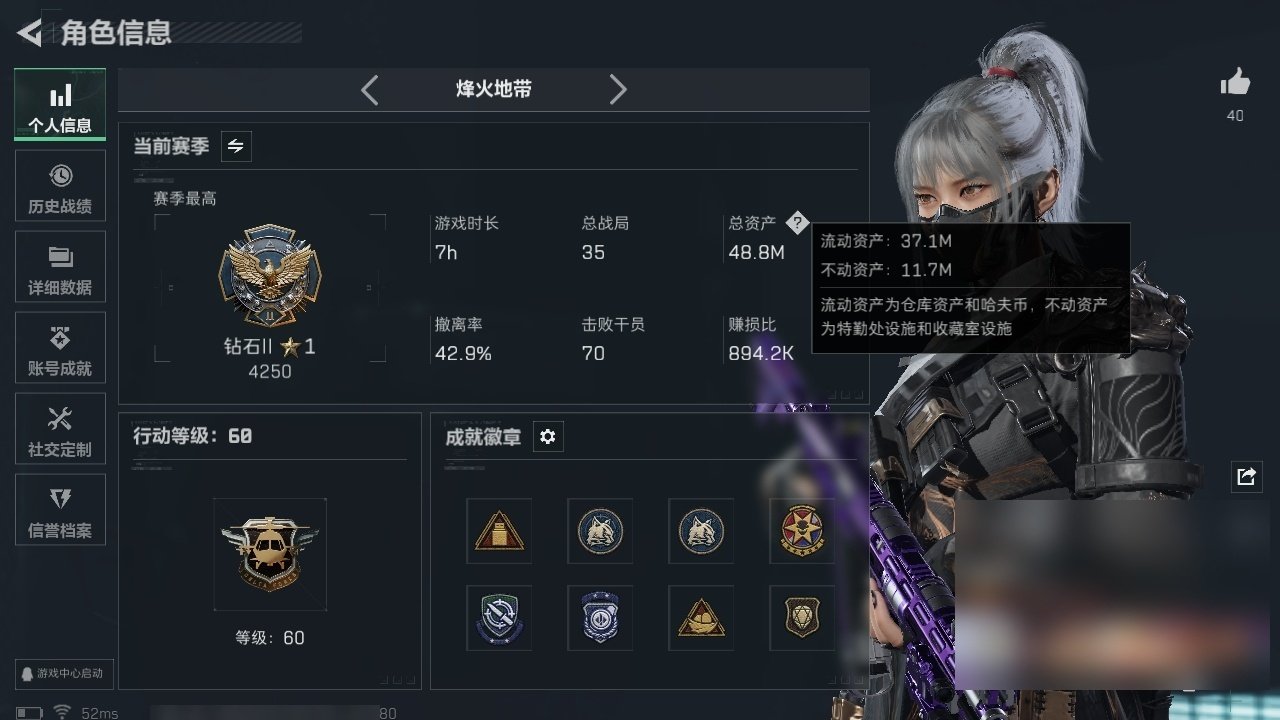Click the level 60 helicopter rank badge
The image size is (1280, 720).
coord(270,554)
